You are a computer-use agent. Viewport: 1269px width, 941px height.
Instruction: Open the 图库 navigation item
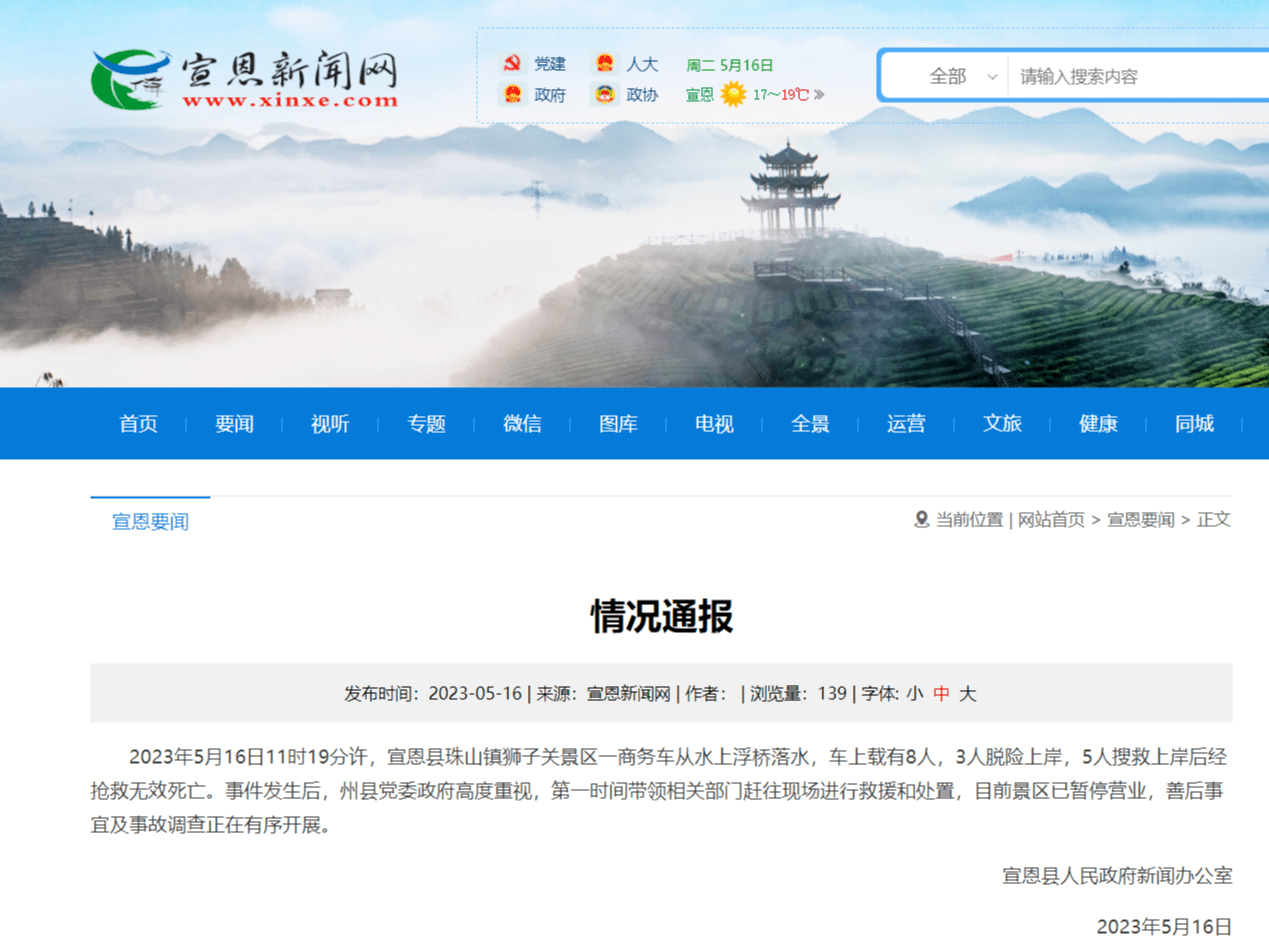618,424
